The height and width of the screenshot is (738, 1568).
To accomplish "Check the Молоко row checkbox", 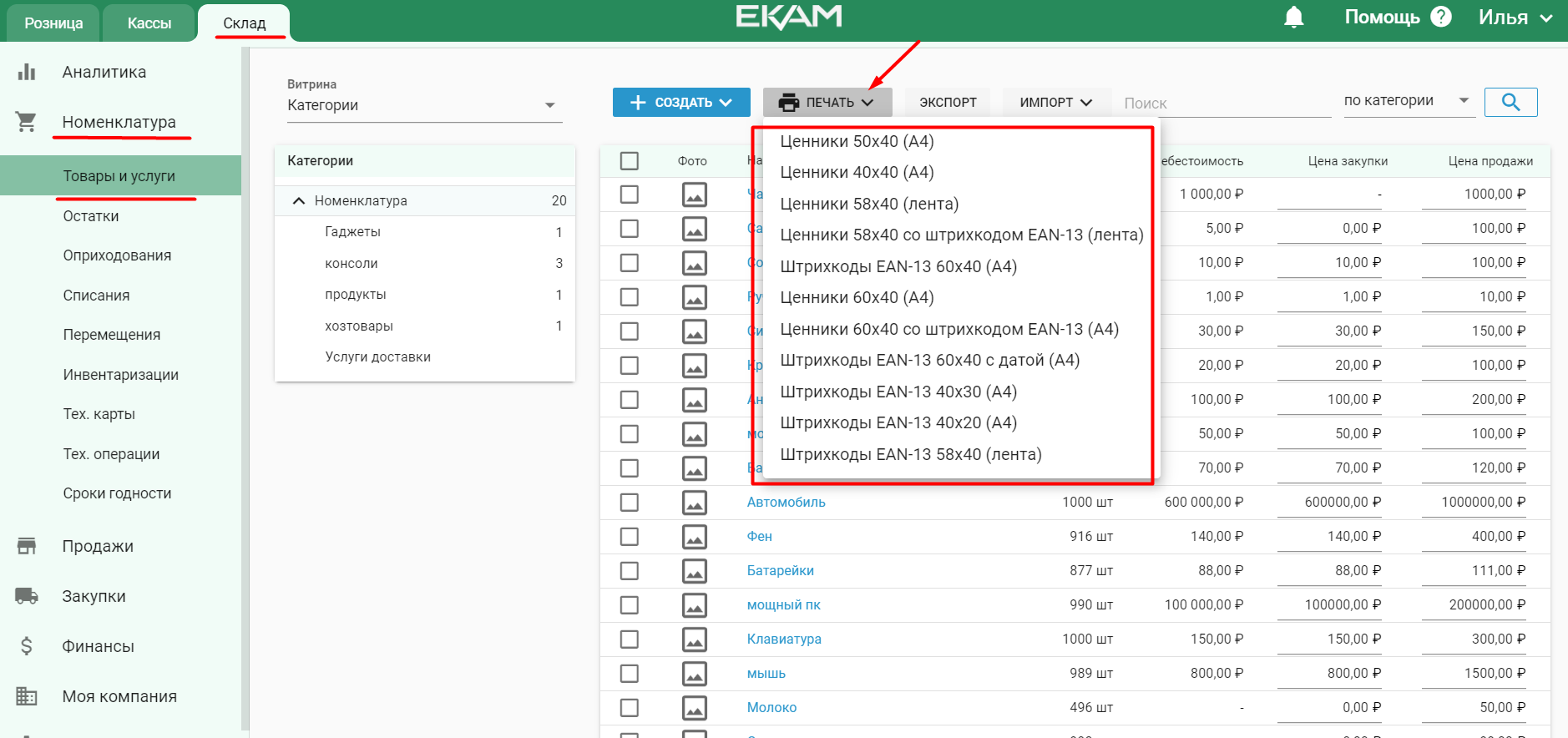I will pos(630,708).
